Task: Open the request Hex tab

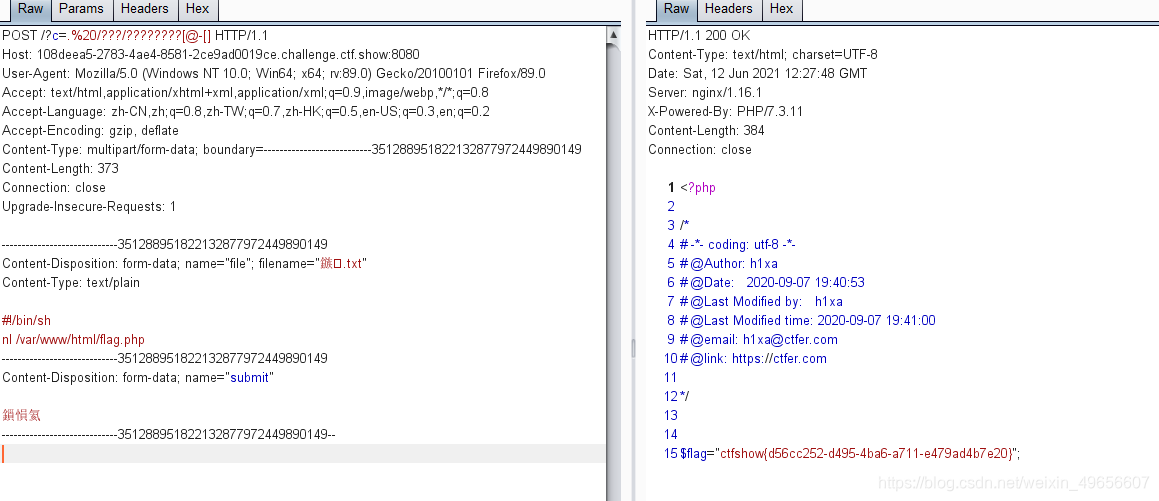Action: point(197,10)
